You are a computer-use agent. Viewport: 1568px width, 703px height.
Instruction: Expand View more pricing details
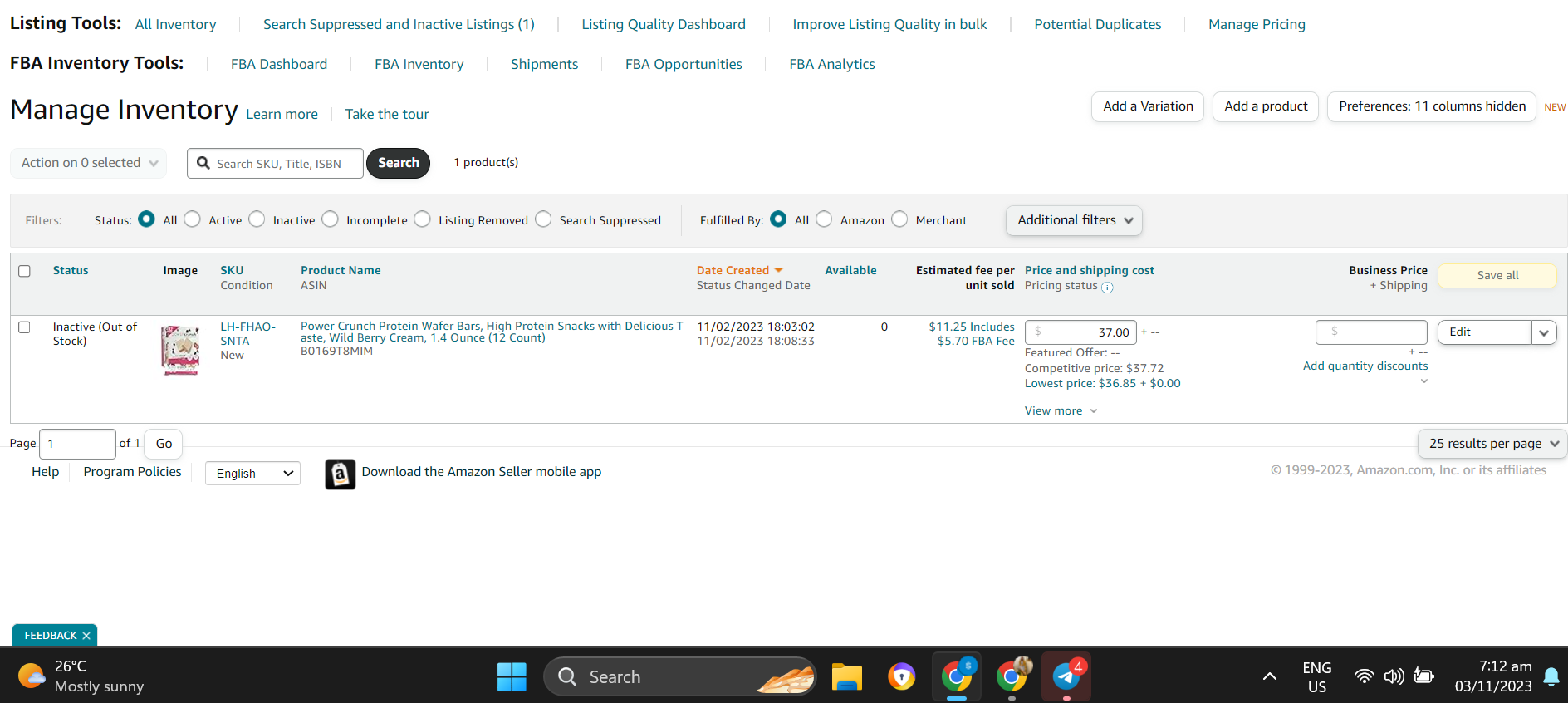click(x=1061, y=410)
